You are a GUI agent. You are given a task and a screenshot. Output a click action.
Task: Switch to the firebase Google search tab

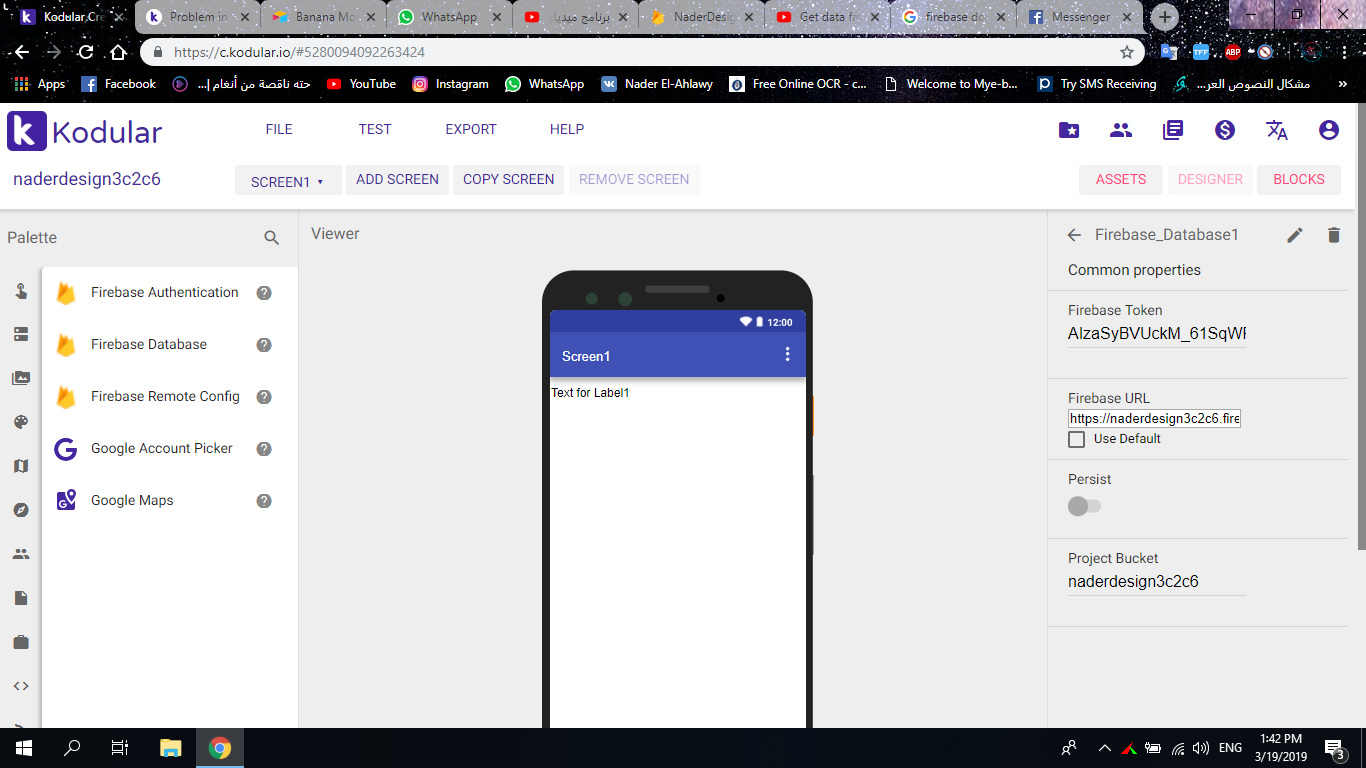tap(953, 17)
